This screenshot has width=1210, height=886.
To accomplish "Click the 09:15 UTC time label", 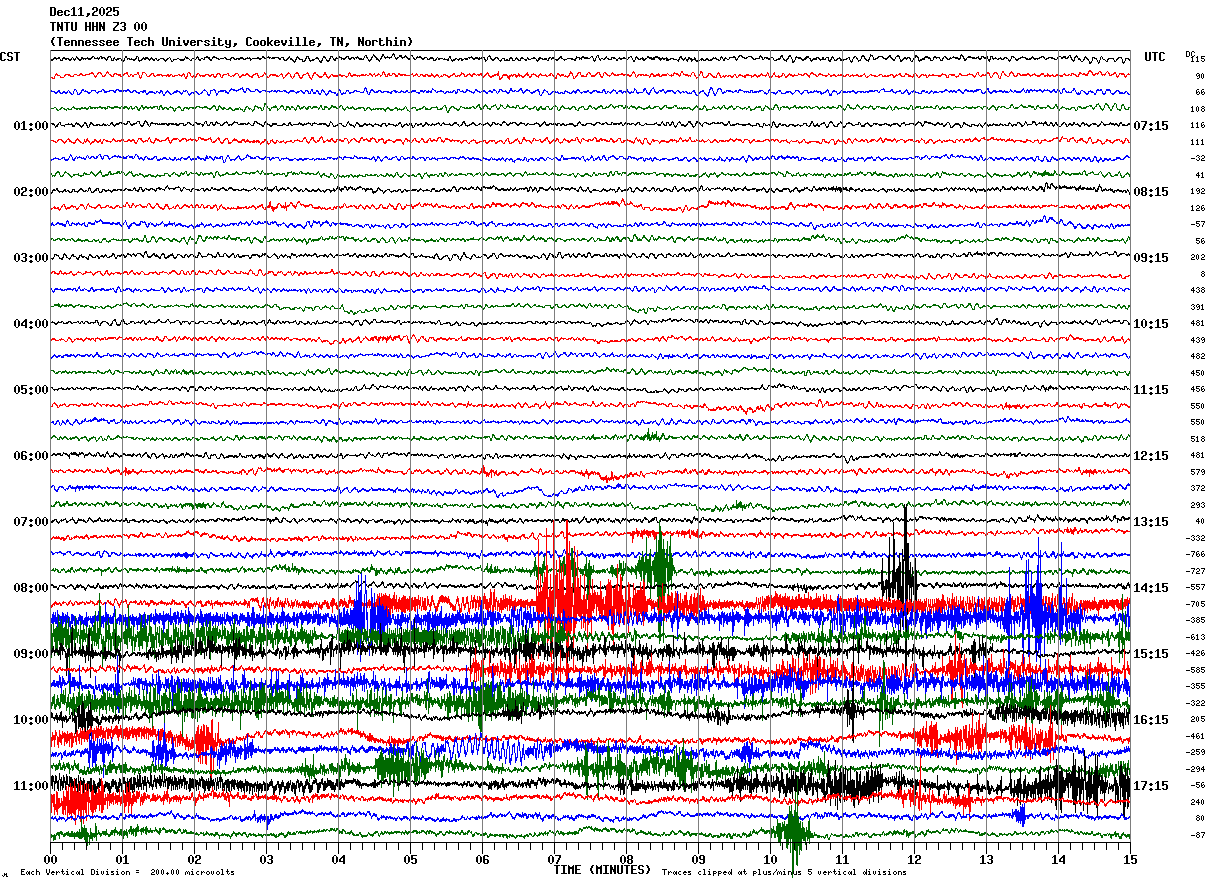I will pos(1151,258).
